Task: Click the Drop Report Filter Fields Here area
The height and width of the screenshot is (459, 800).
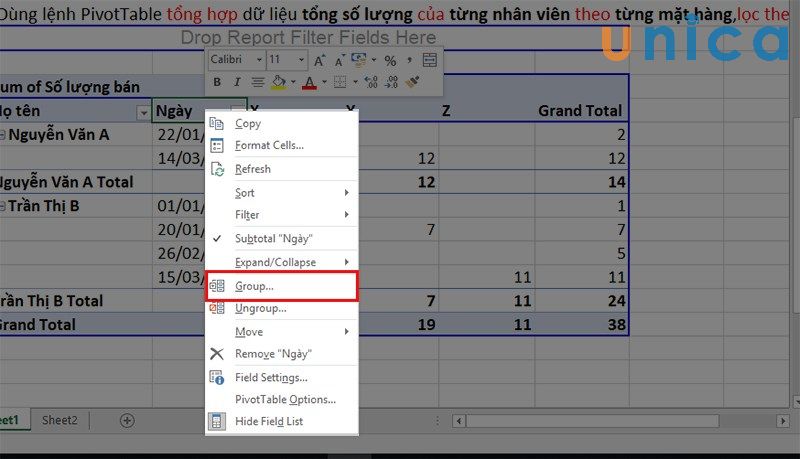Action: tap(308, 37)
